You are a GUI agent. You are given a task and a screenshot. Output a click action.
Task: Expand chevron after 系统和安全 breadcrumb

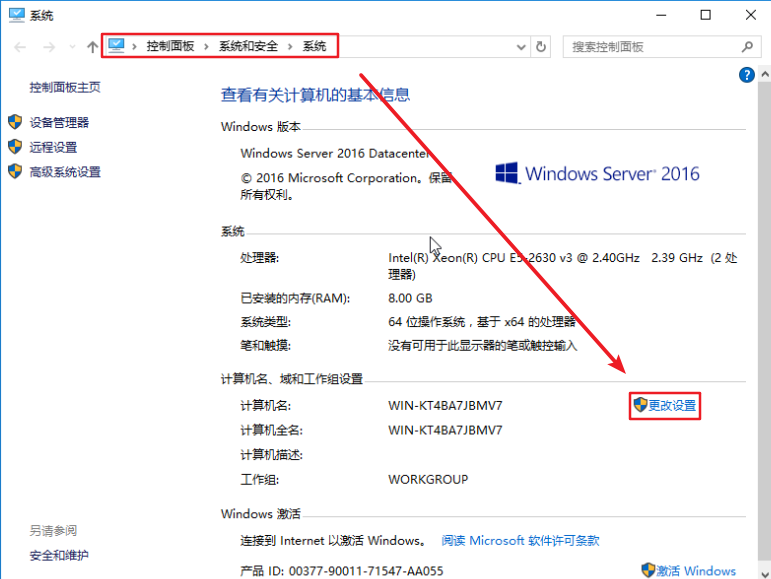290,47
